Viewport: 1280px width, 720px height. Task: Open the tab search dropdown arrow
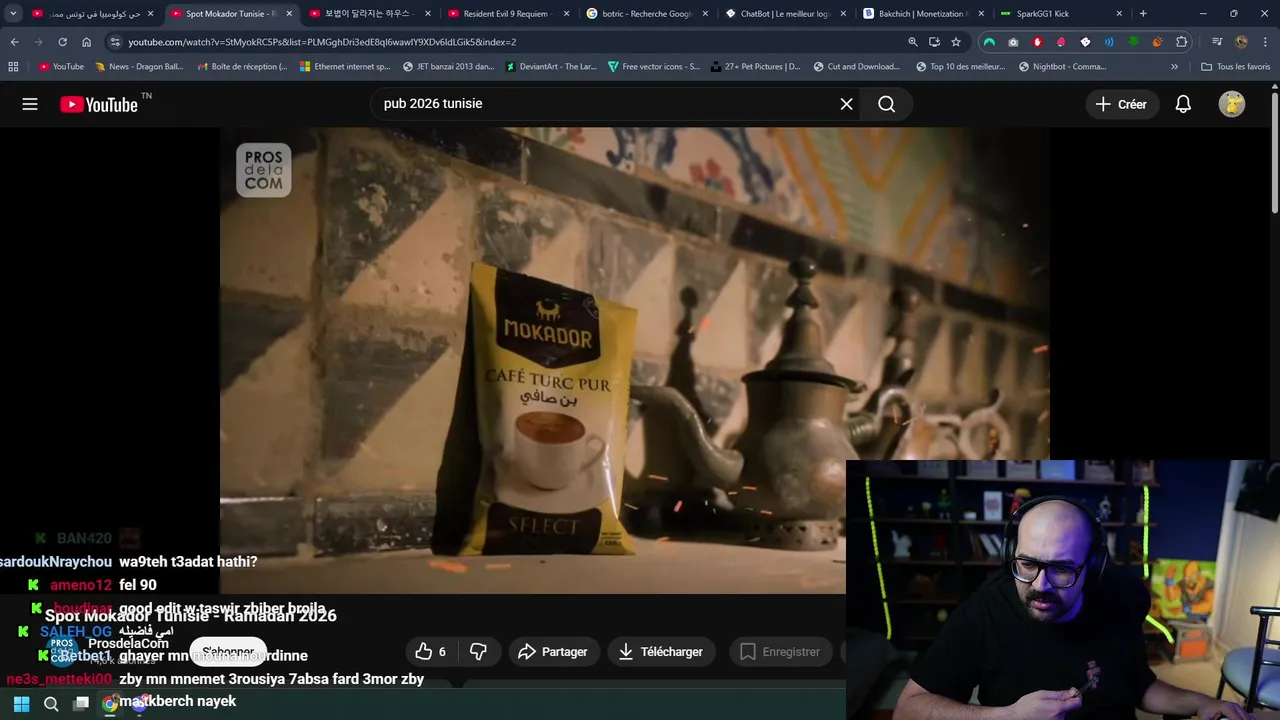coord(13,14)
